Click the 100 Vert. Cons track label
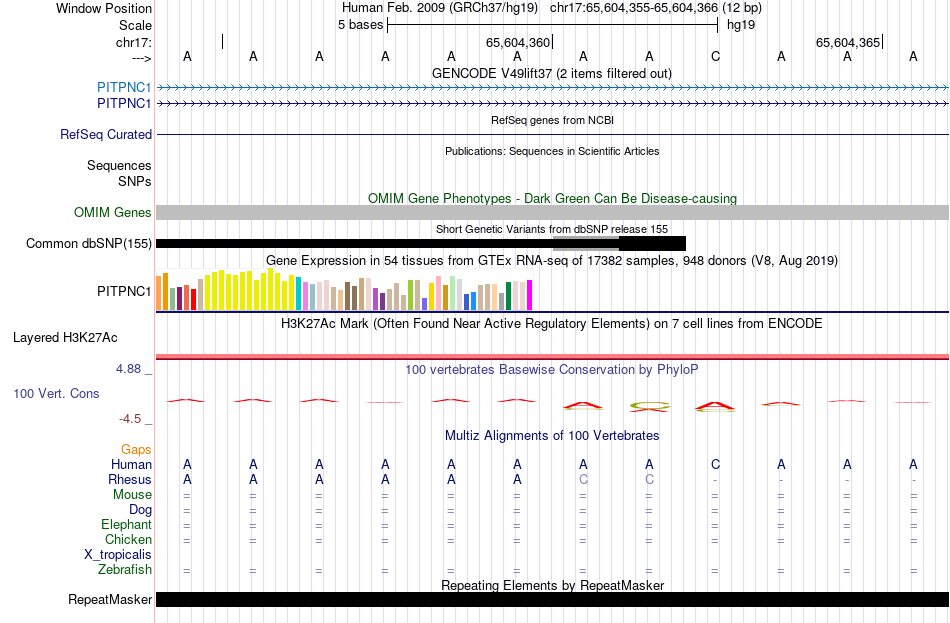950x623 pixels. [x=56, y=394]
